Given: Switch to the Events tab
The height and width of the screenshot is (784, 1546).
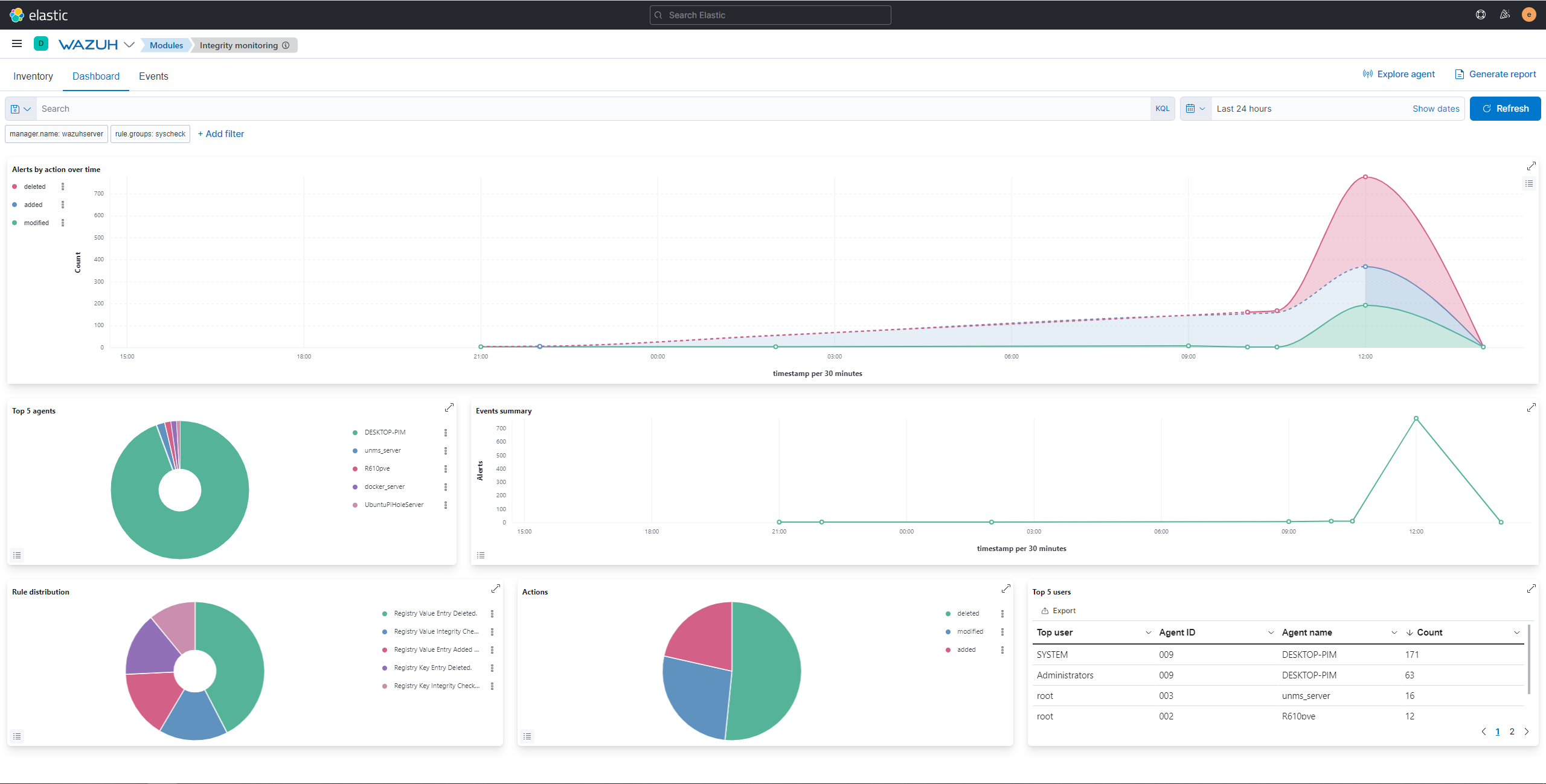Looking at the screenshot, I should 153,76.
